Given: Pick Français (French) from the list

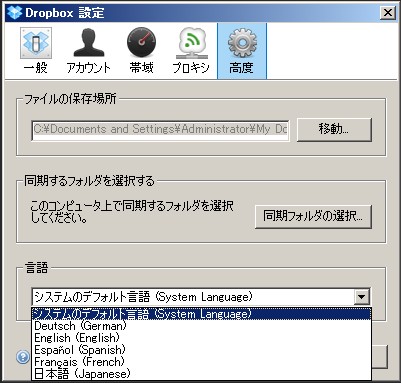Looking at the screenshot, I should [201, 362].
